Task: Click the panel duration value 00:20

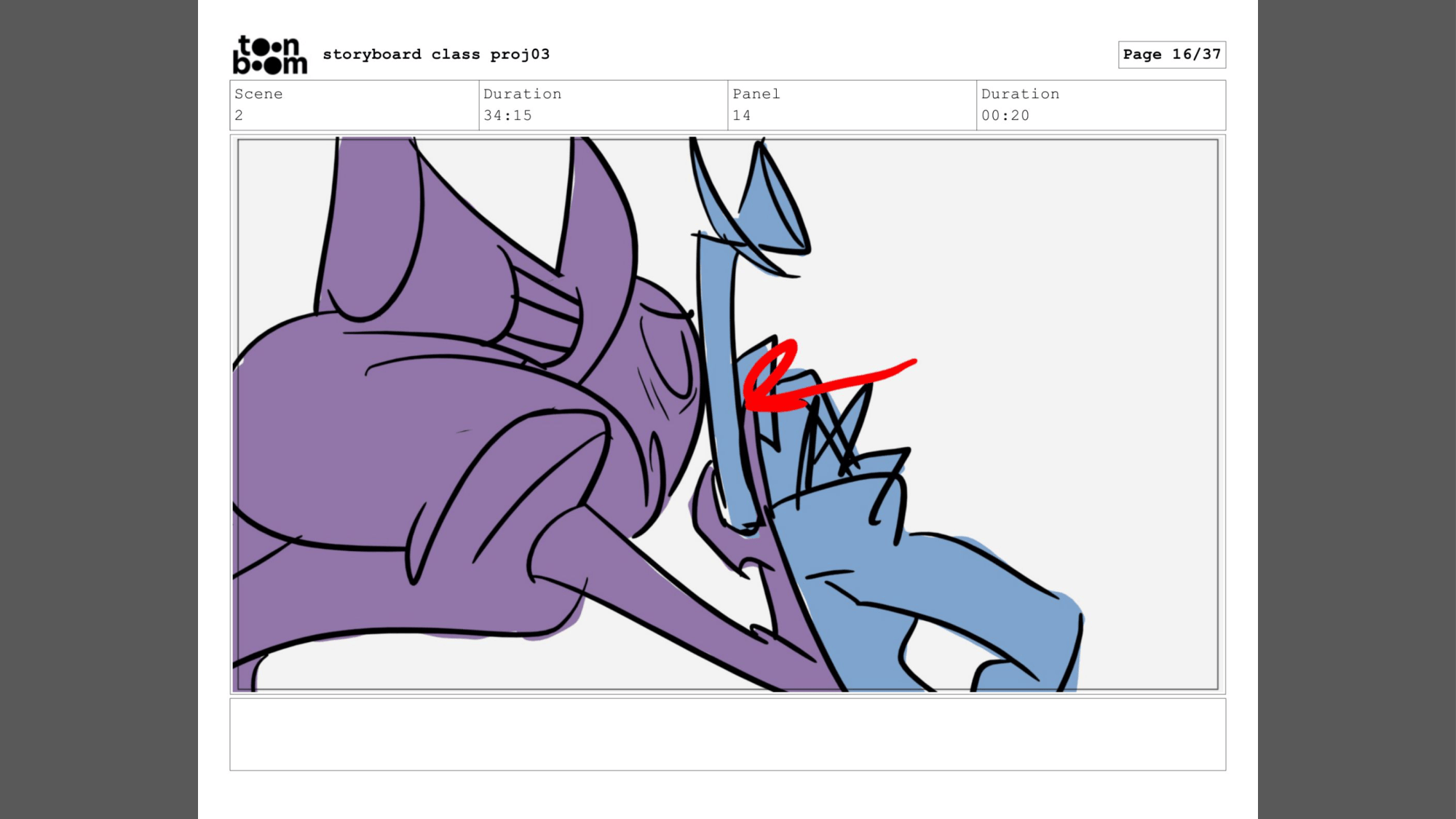Action: pos(1005,116)
